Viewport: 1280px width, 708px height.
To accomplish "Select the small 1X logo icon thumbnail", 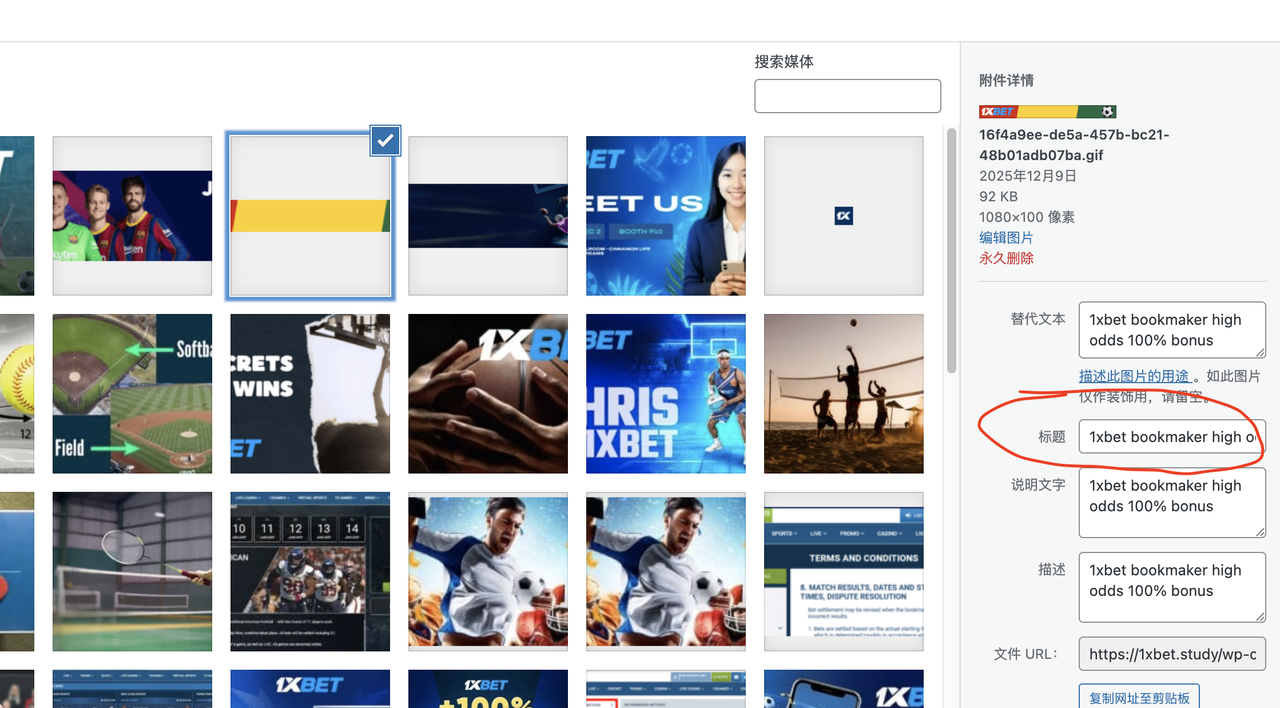I will (x=844, y=216).
